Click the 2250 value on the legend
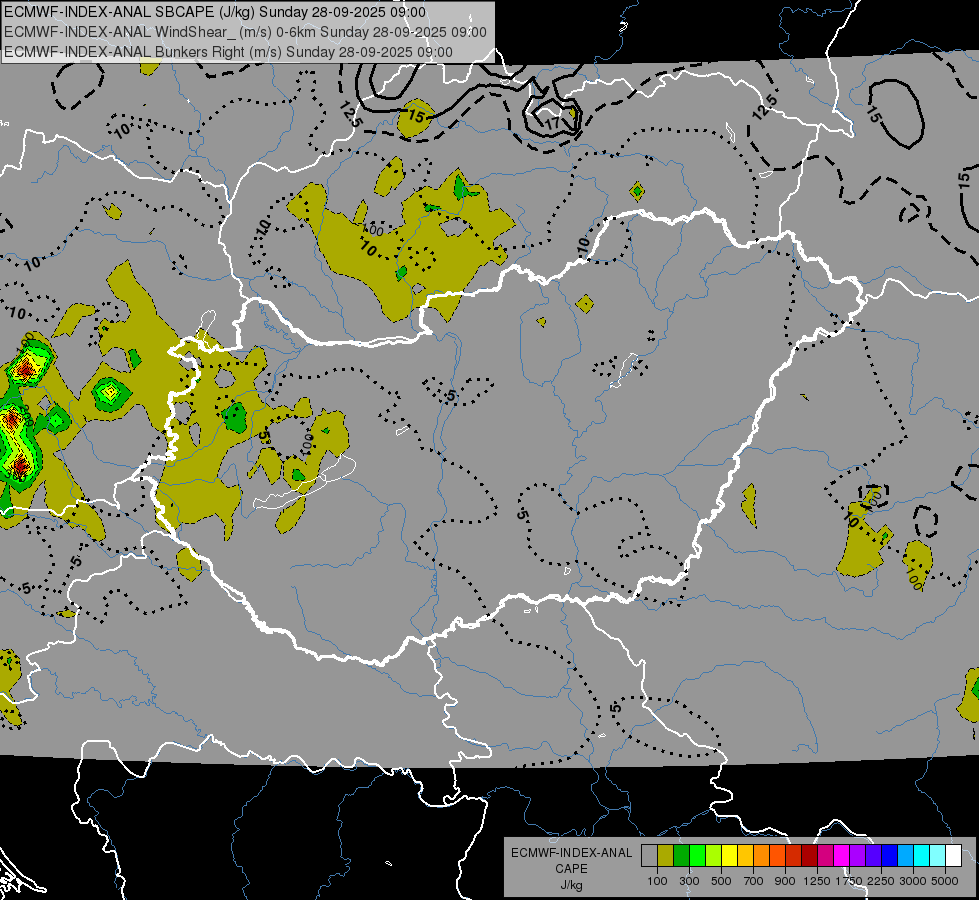Screen dimensions: 979x900 [x=880, y=881]
